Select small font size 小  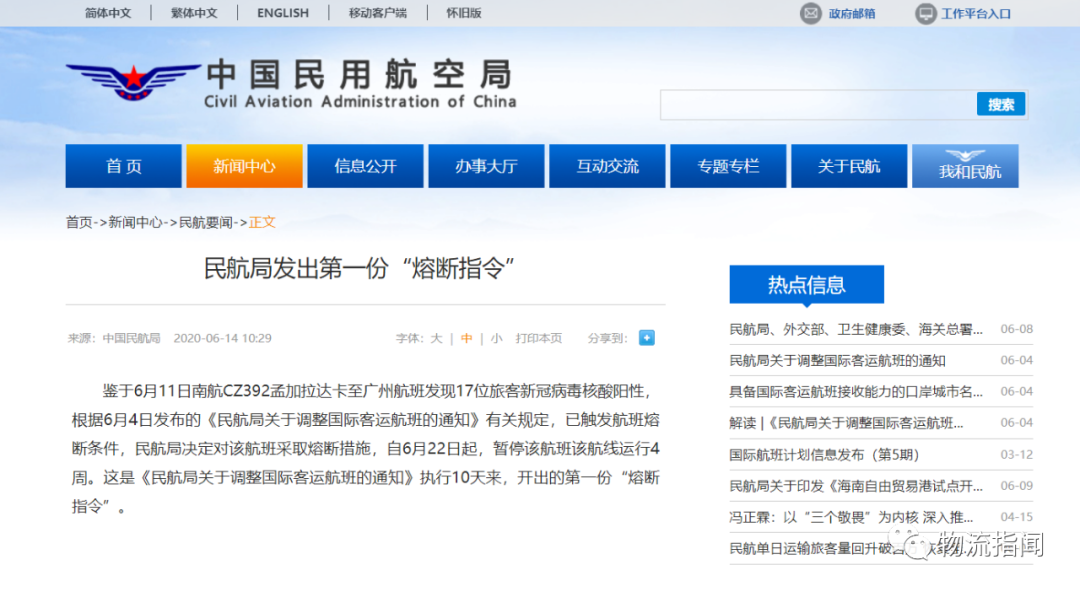[x=496, y=339]
